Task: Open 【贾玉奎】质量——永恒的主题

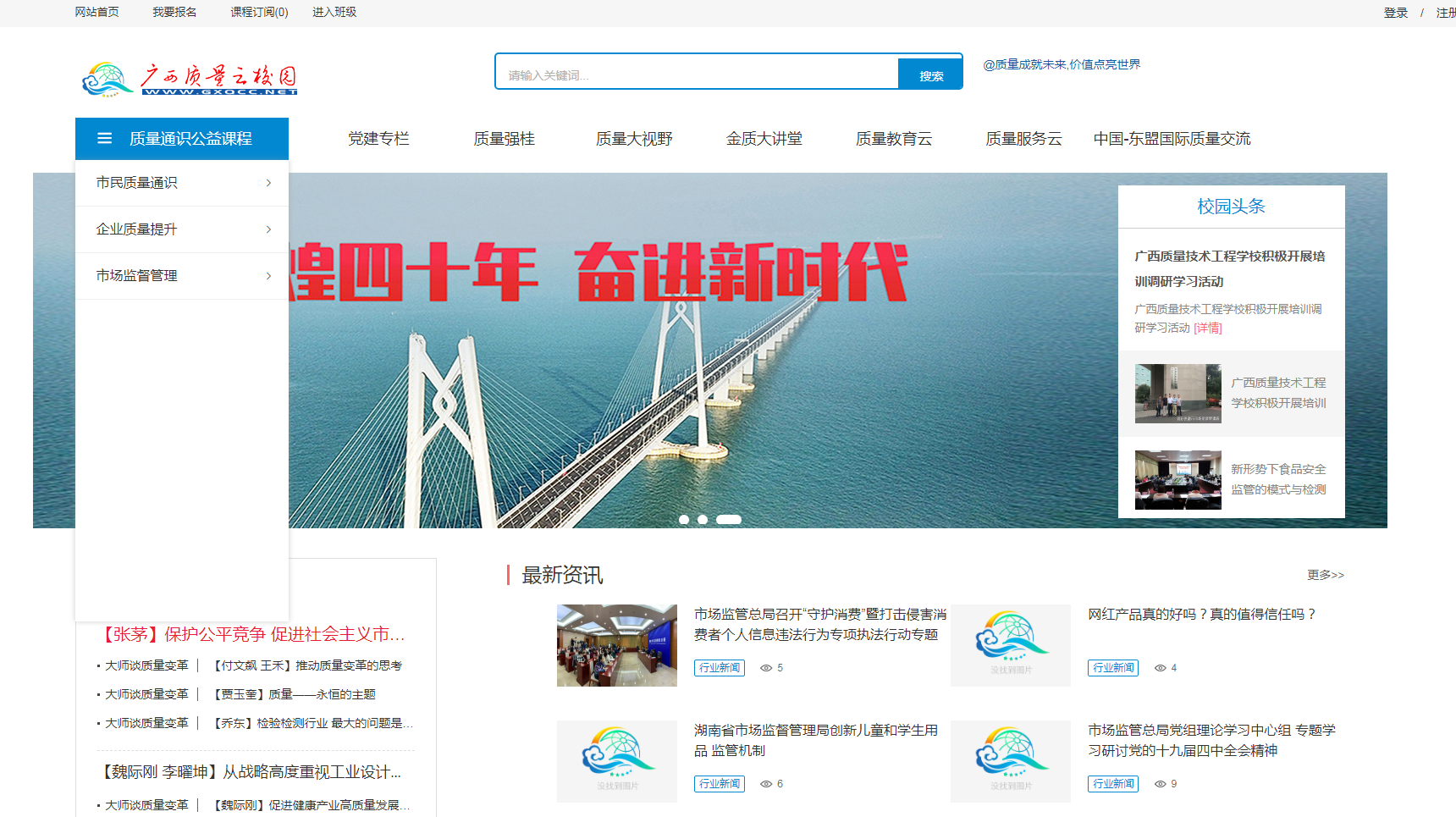Action: pyautogui.click(x=292, y=695)
